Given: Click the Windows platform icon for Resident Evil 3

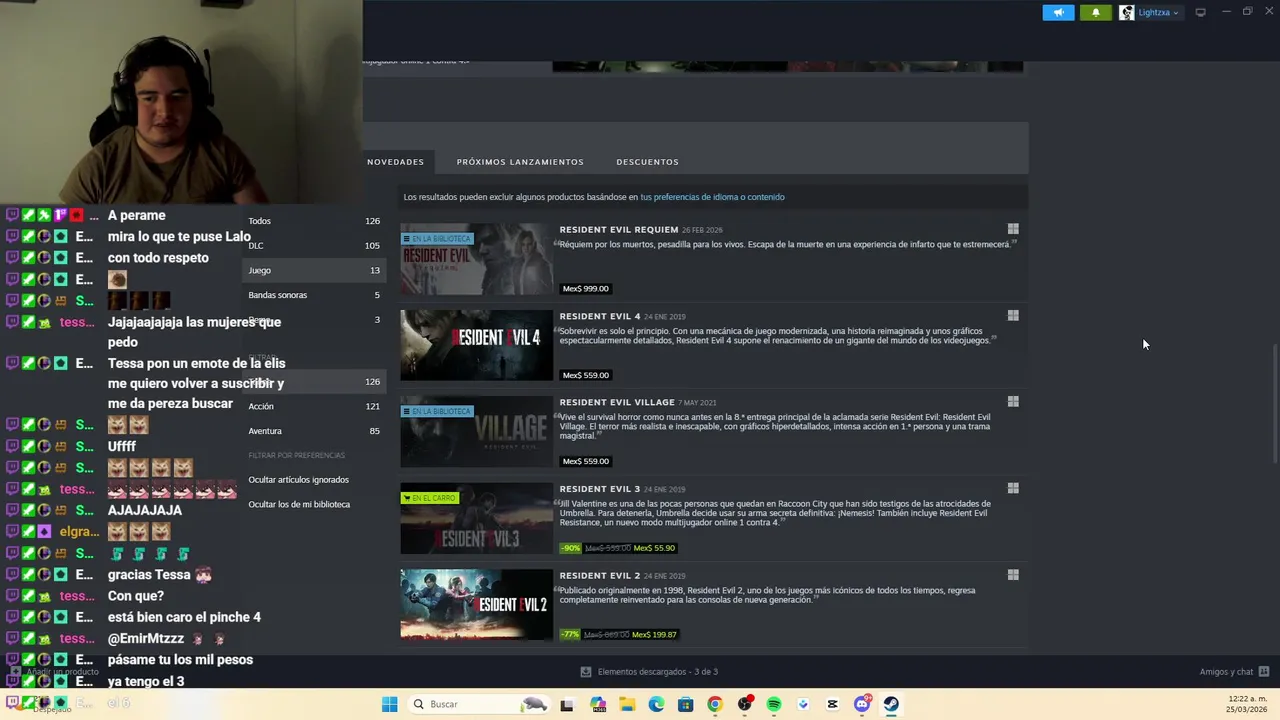Looking at the screenshot, I should tap(1013, 489).
